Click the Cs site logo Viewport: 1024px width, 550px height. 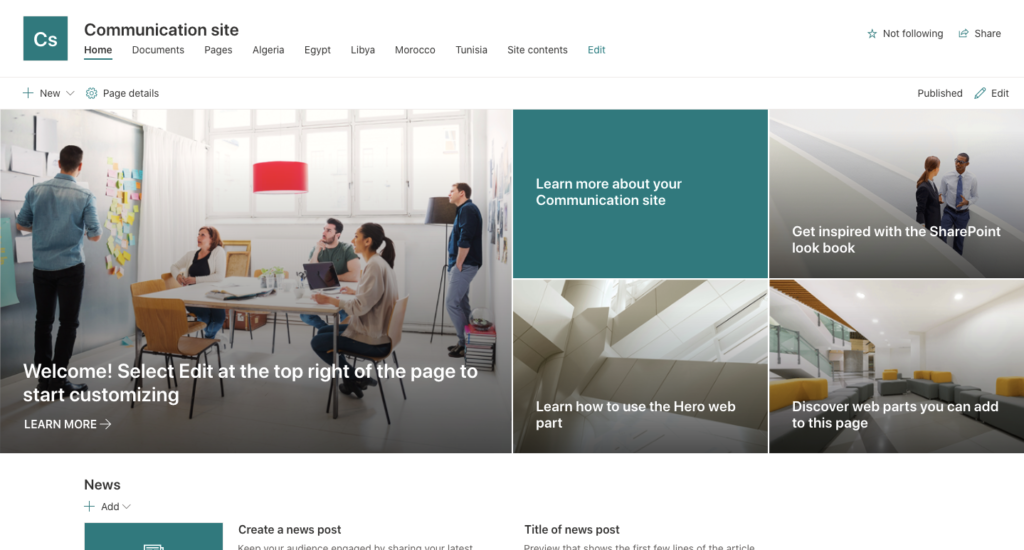coord(45,39)
